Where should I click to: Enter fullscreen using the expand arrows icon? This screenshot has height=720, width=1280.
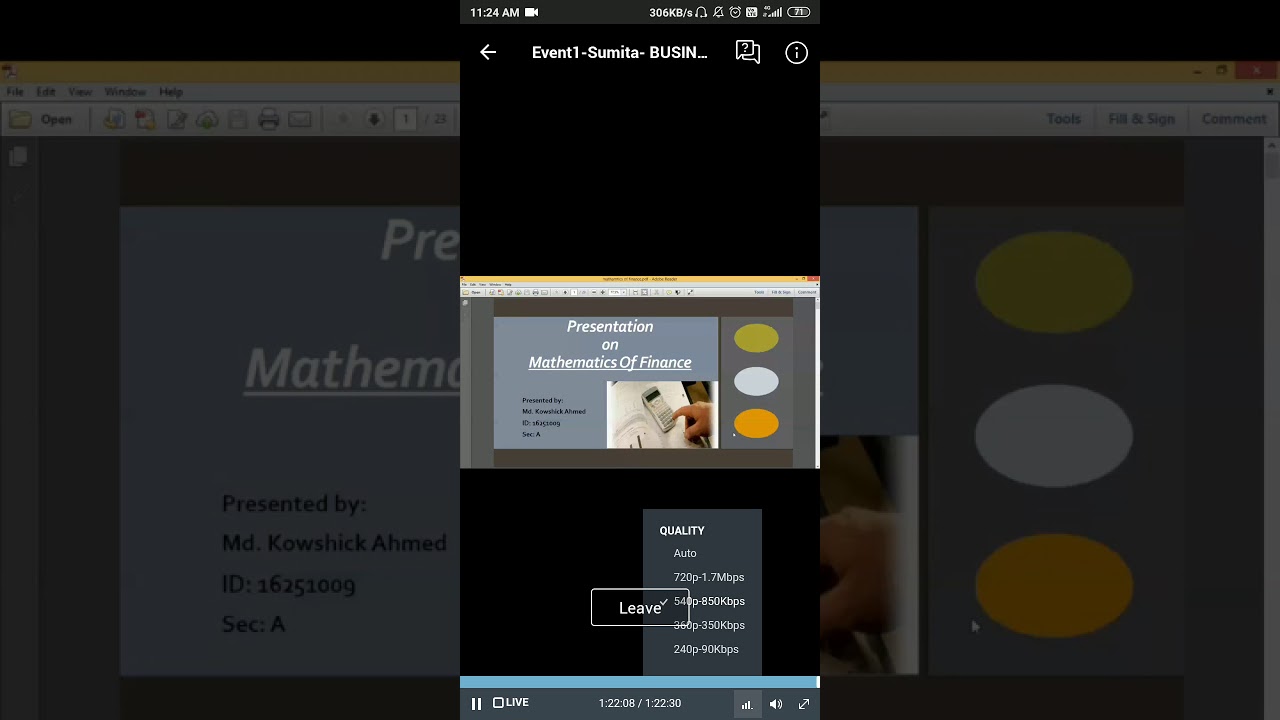coord(804,704)
